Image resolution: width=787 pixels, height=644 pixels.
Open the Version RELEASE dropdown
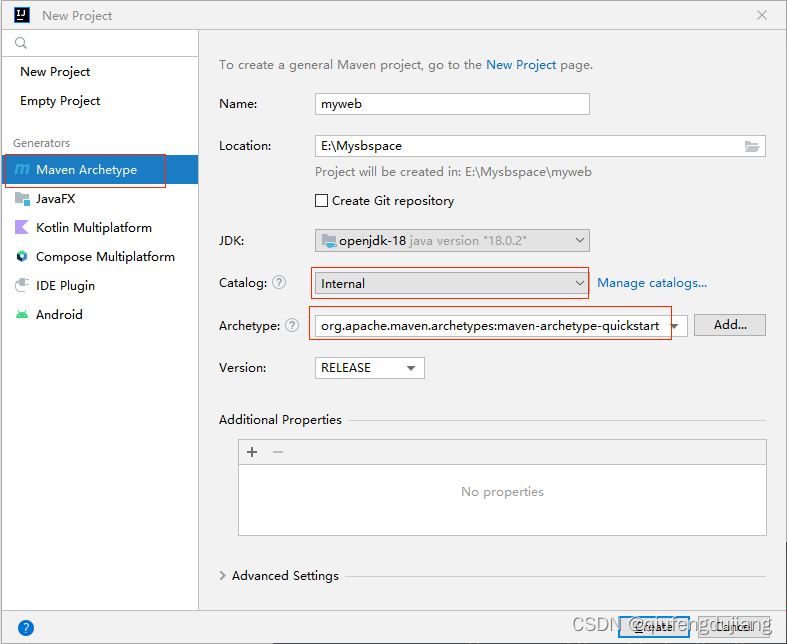tap(369, 368)
